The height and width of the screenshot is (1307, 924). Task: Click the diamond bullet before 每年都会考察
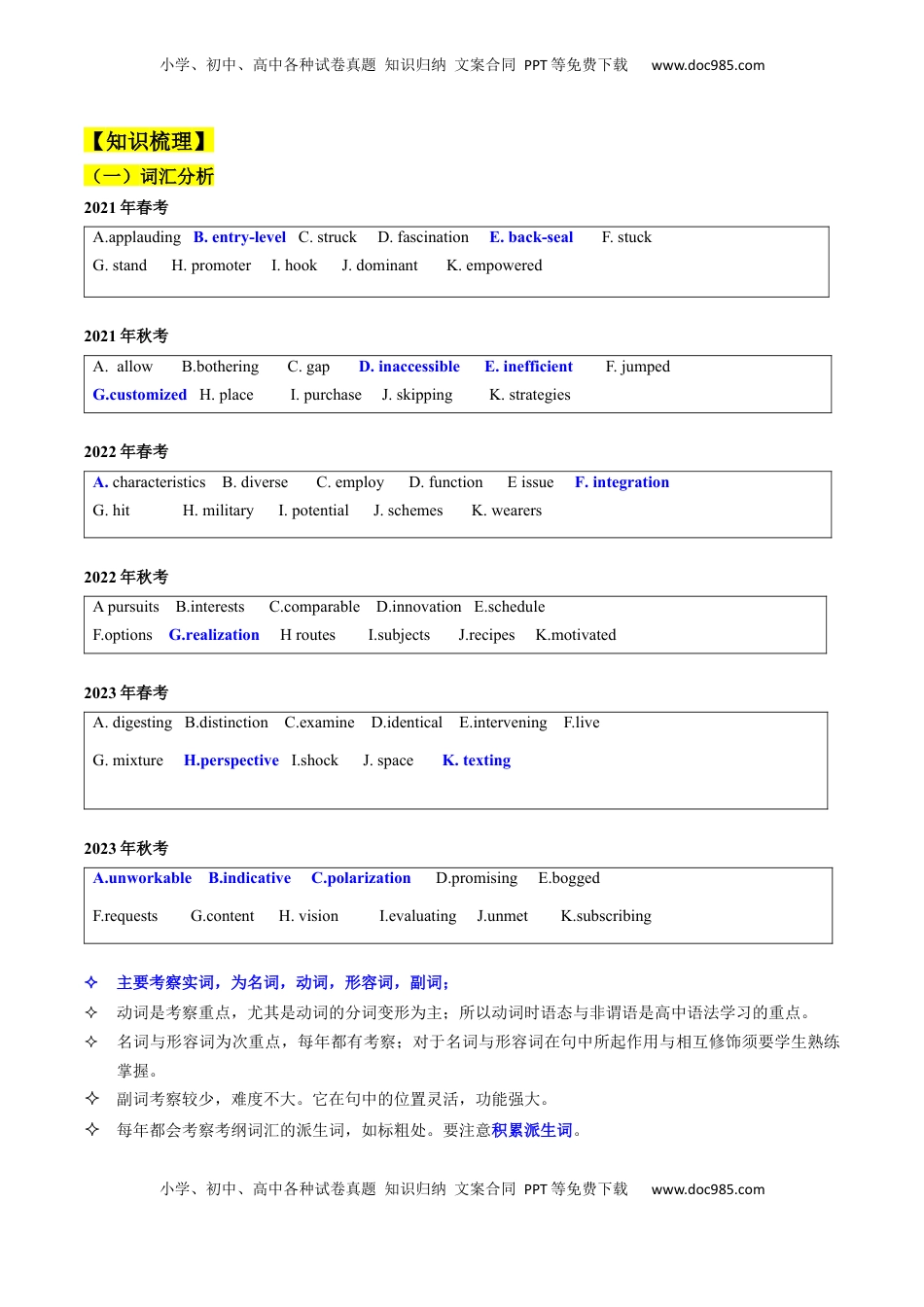pyautogui.click(x=91, y=1130)
